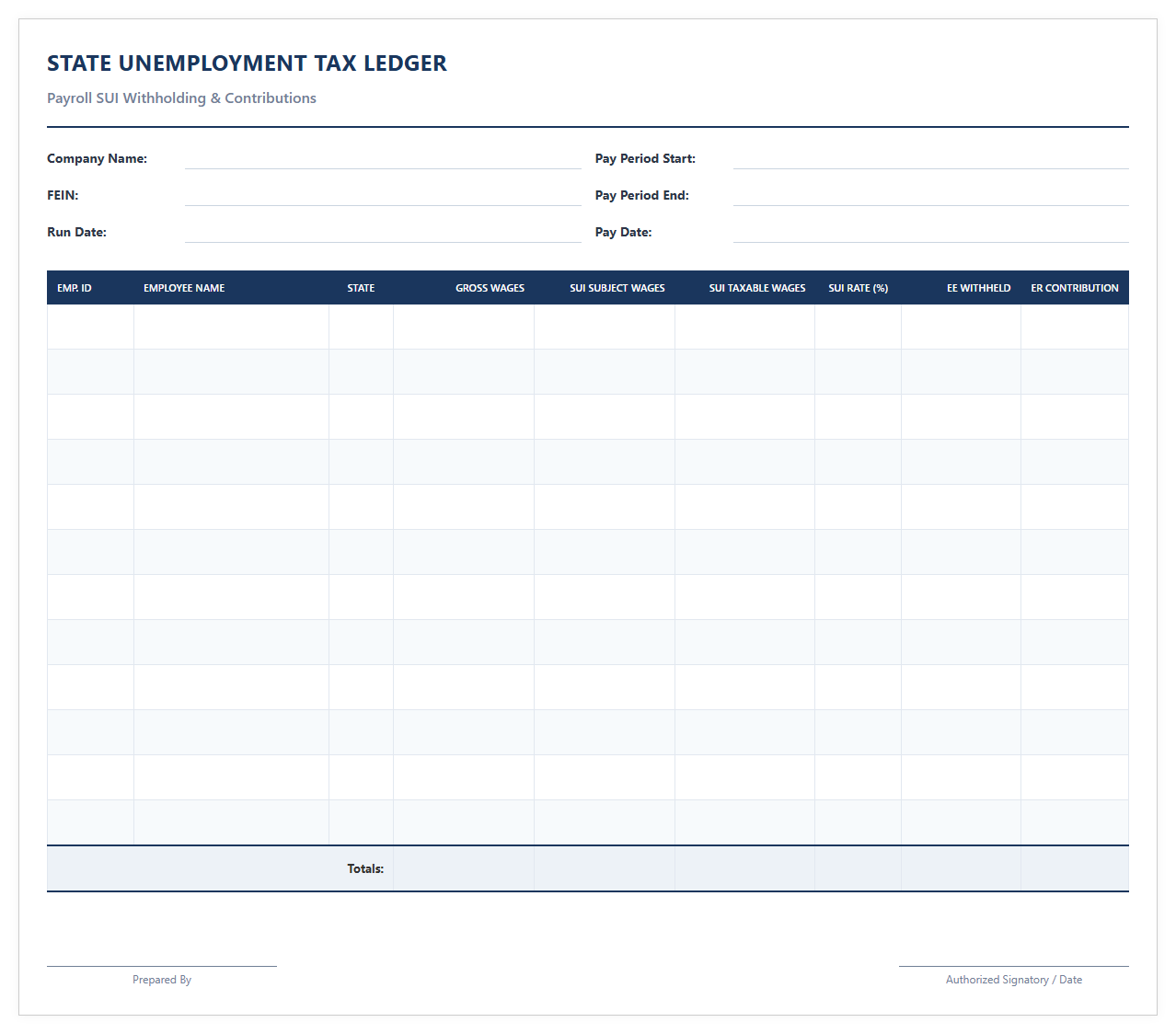Click the 'SUI RATE (%)' column header
1176x1034 pixels.
858,288
